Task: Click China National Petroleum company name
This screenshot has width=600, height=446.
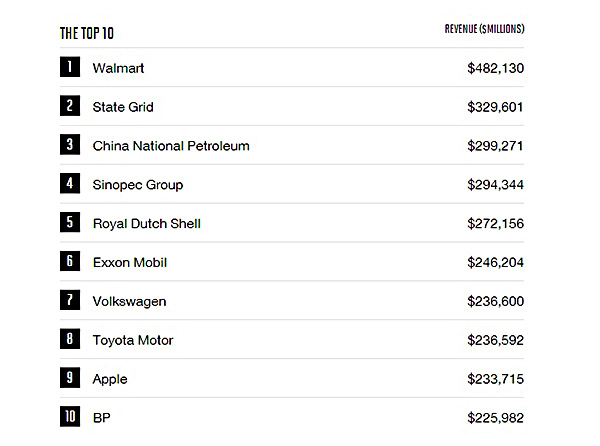Action: [171, 146]
